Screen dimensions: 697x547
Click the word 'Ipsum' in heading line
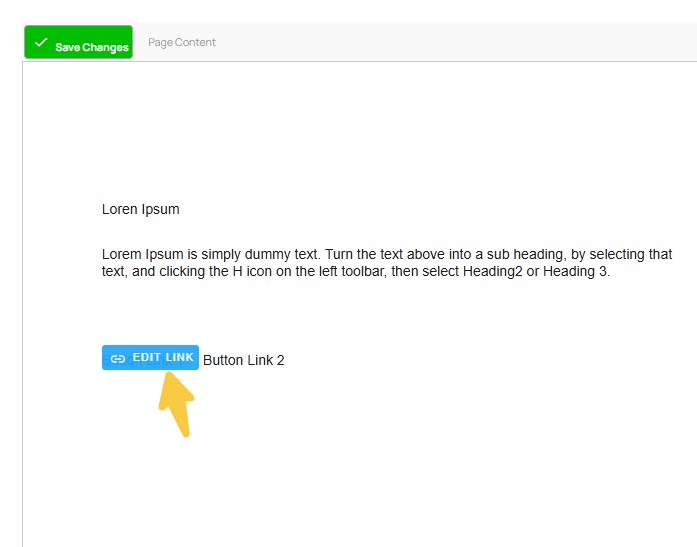pyautogui.click(x=162, y=209)
